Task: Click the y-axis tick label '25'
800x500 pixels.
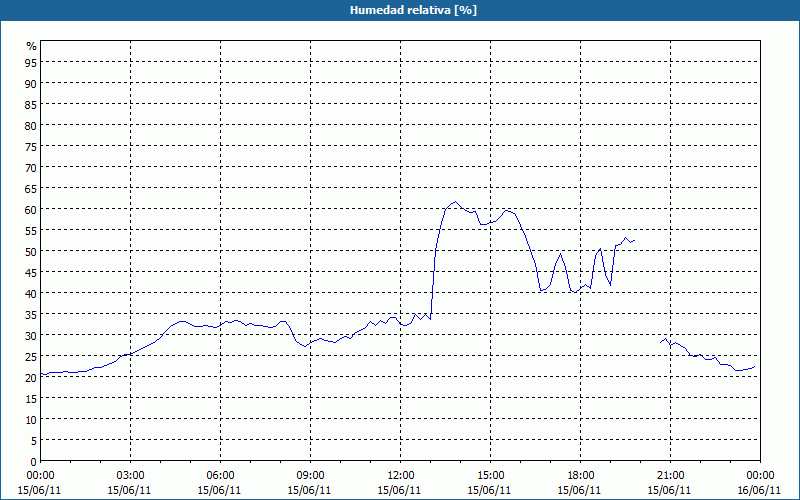Action: [31, 357]
